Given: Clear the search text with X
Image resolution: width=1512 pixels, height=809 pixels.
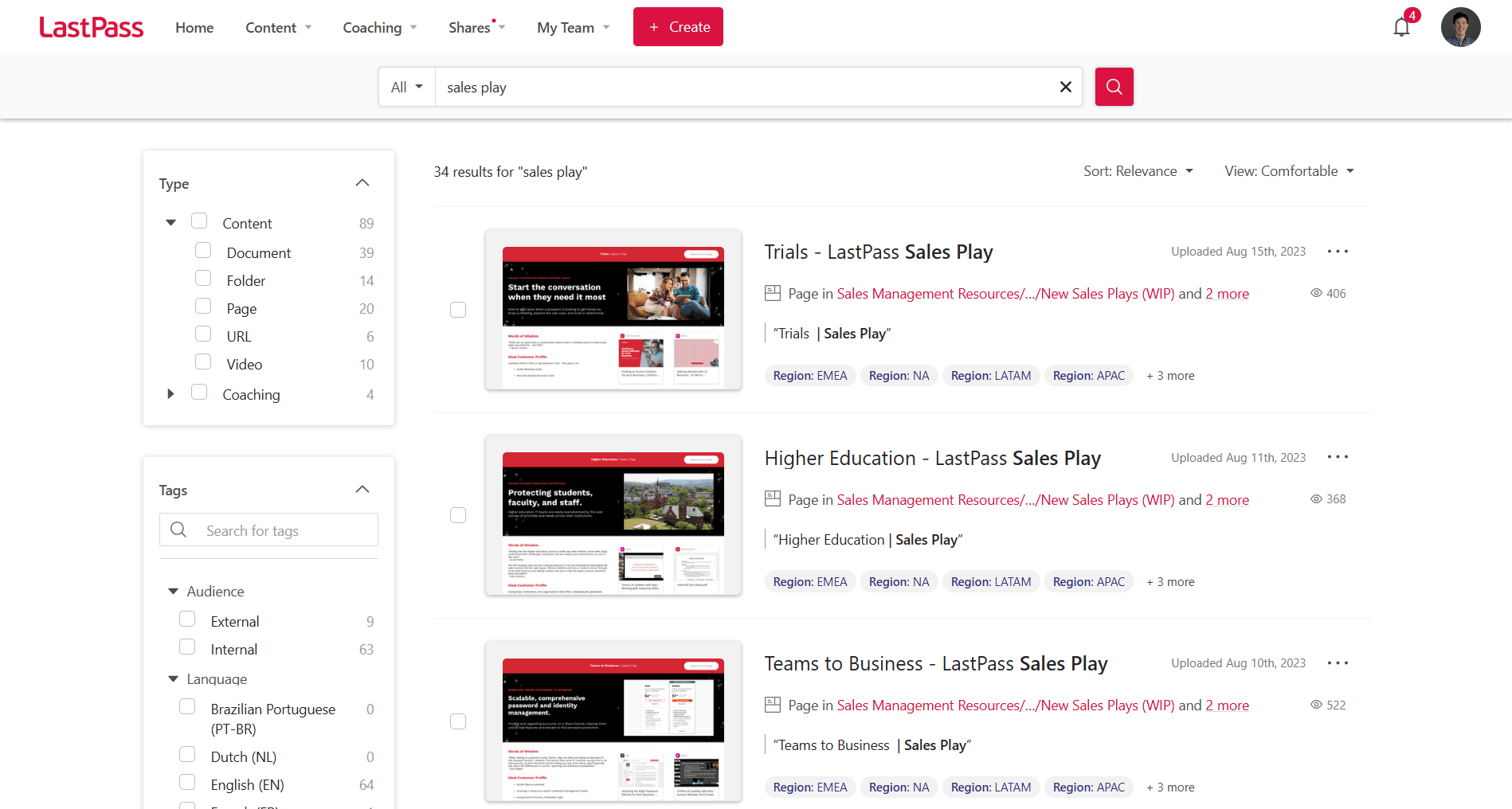Looking at the screenshot, I should click(1065, 87).
